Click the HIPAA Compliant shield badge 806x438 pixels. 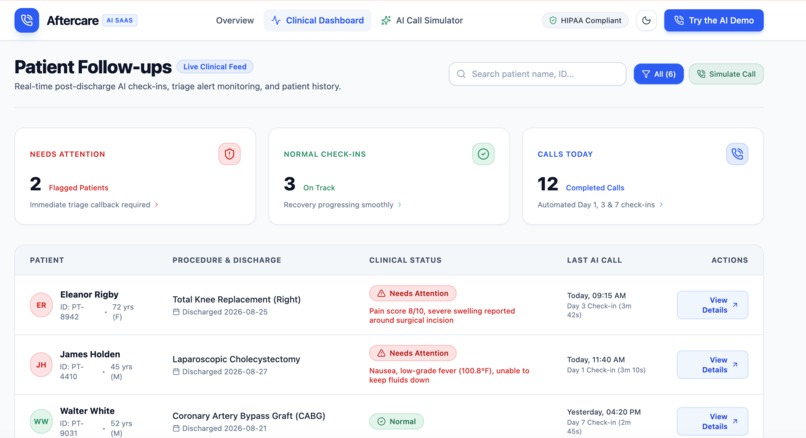pos(585,21)
